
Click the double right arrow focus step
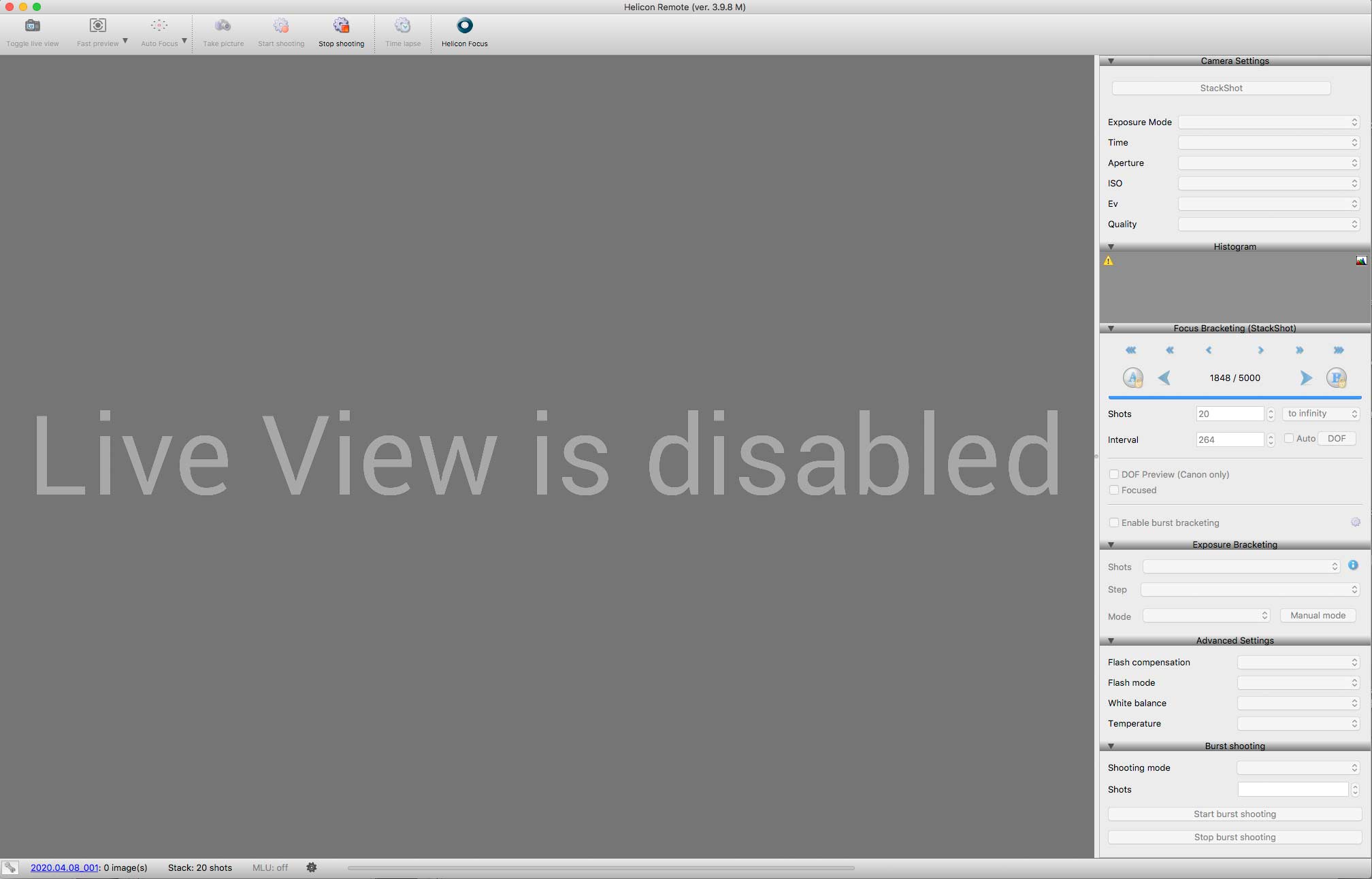point(1299,350)
